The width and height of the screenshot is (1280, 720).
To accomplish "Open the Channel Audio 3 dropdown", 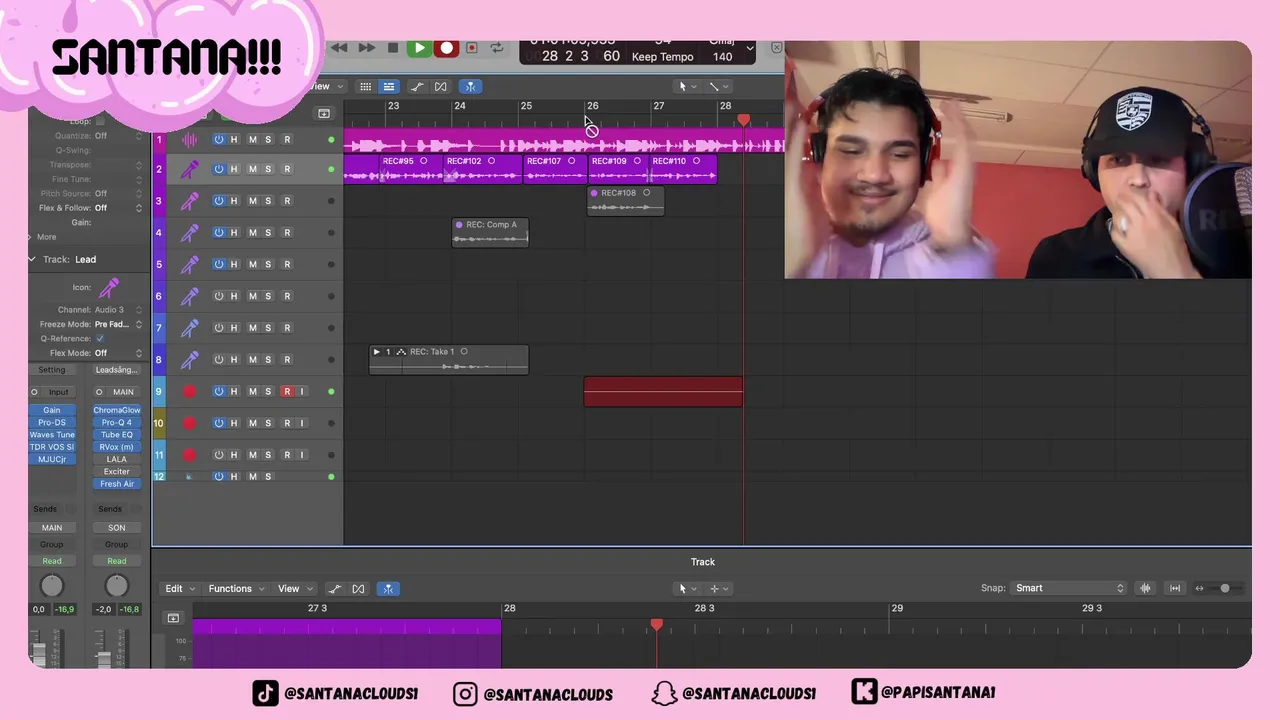I will point(118,310).
